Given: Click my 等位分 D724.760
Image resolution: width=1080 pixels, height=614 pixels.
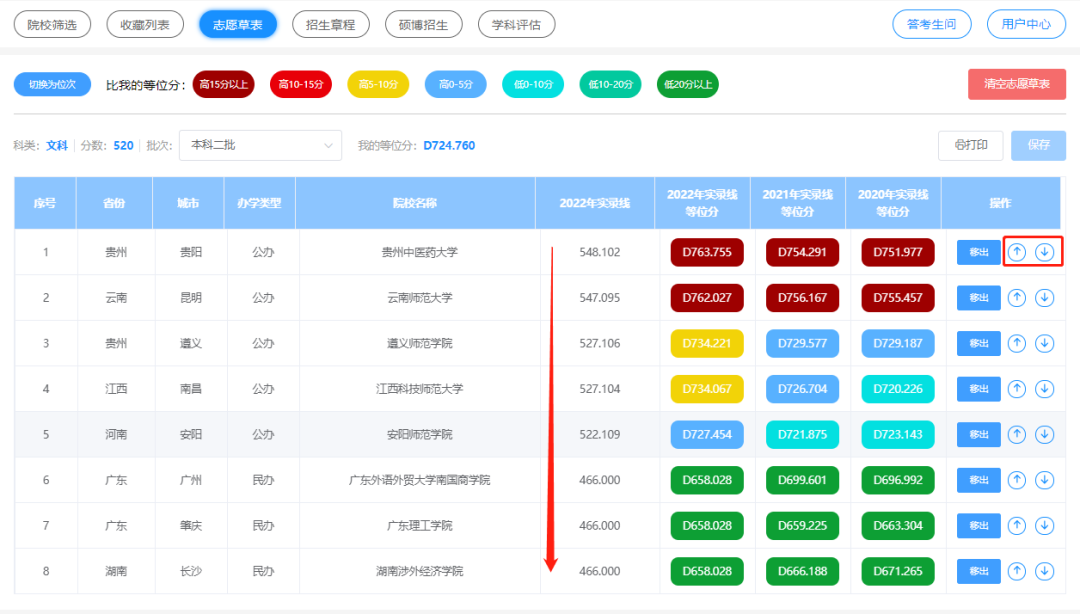Looking at the screenshot, I should click(449, 145).
